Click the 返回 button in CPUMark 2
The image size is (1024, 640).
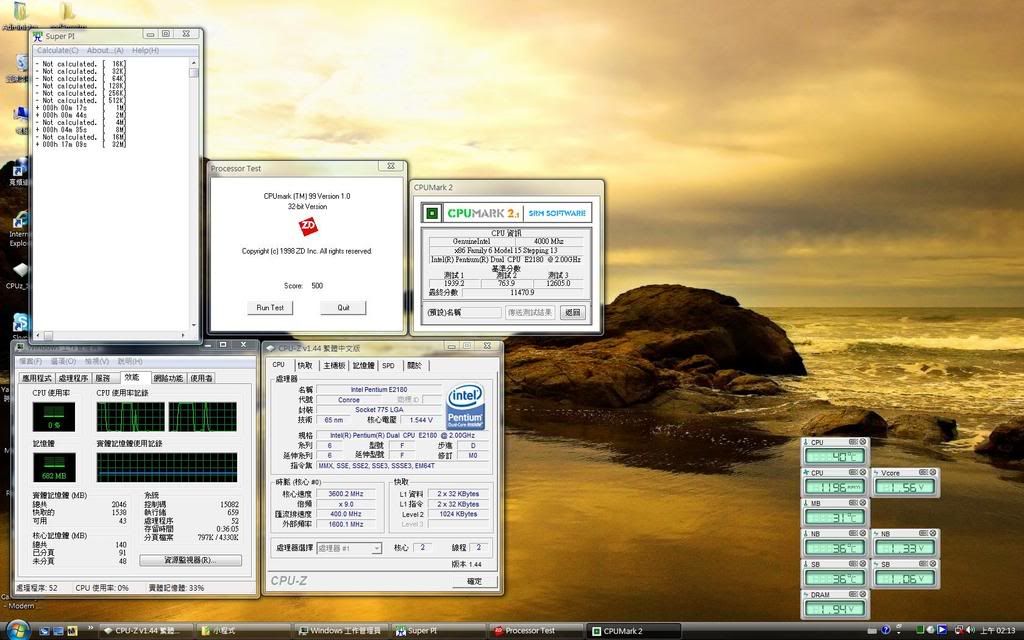pos(573,312)
